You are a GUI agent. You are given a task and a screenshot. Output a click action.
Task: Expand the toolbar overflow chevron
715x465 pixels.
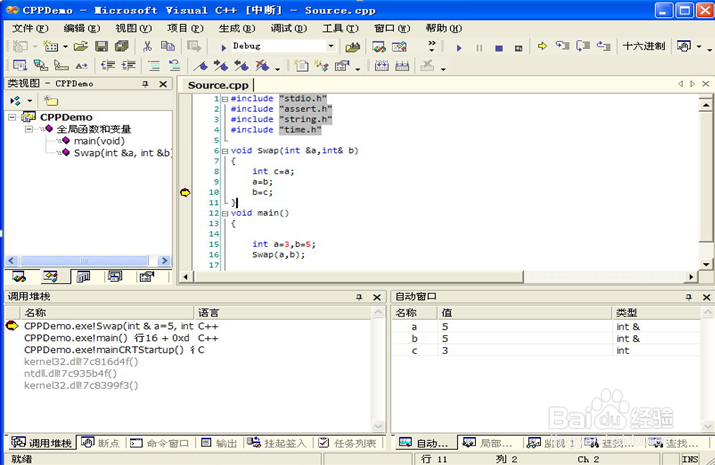pos(432,46)
